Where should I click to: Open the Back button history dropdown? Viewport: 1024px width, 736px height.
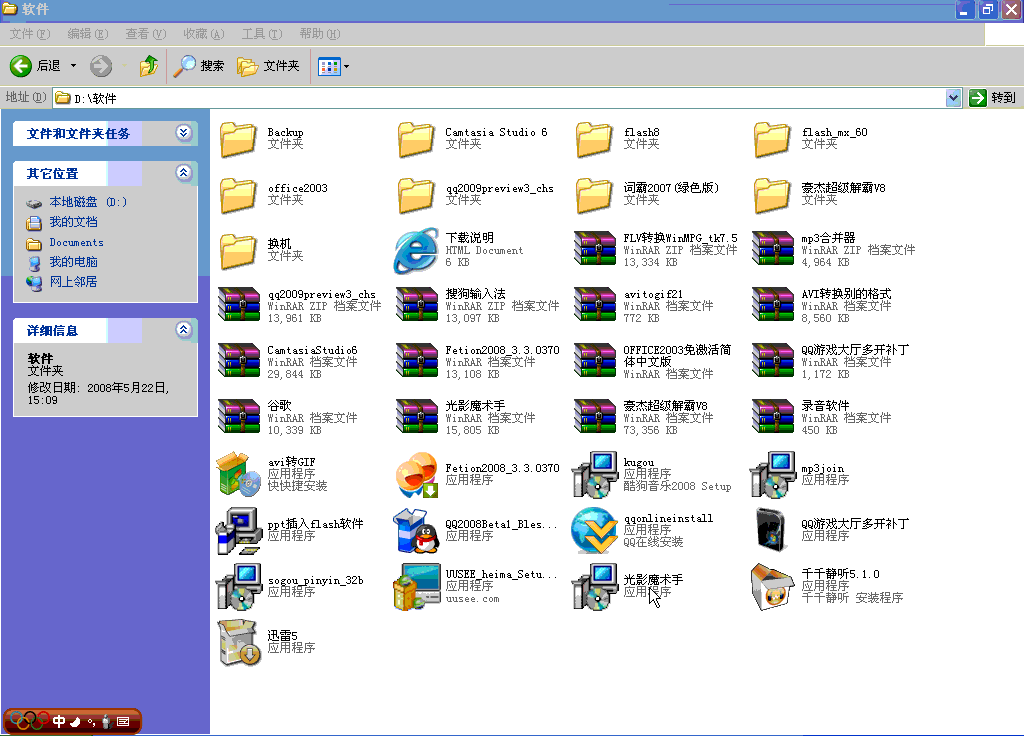pyautogui.click(x=73, y=66)
